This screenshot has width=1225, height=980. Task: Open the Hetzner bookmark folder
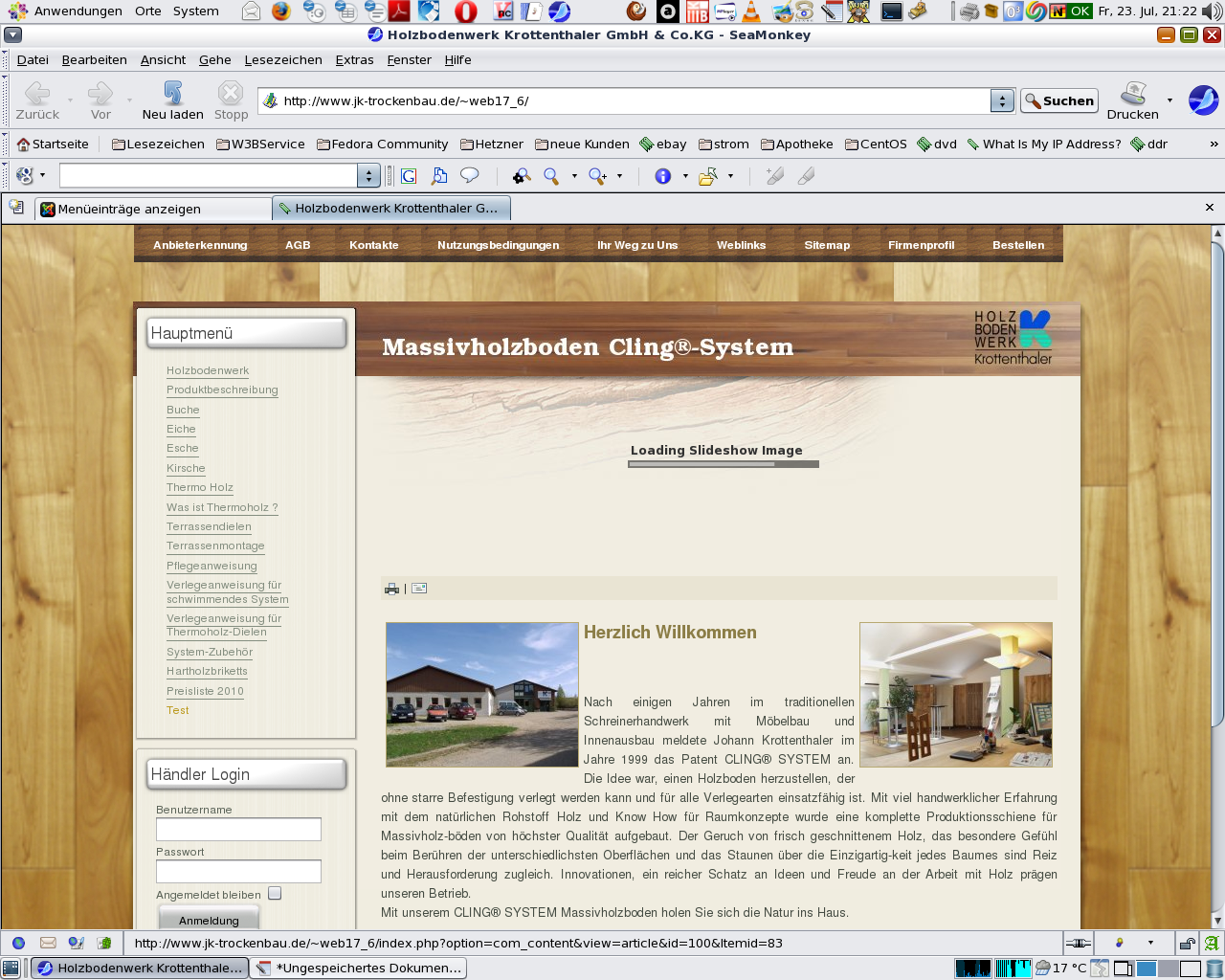pos(492,145)
